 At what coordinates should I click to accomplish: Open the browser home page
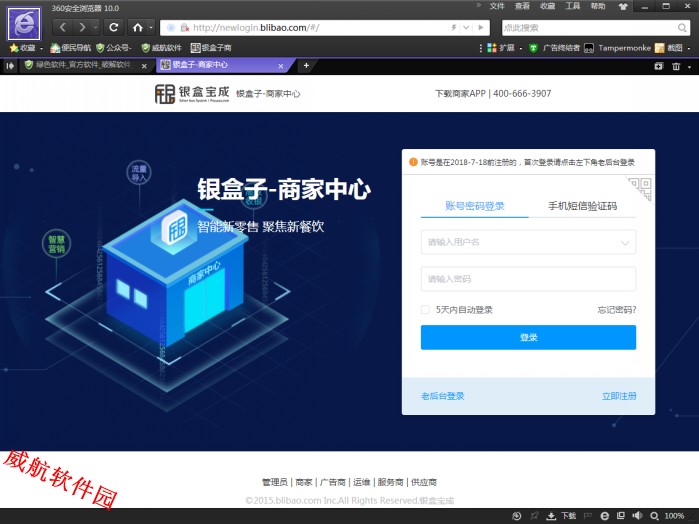point(137,28)
